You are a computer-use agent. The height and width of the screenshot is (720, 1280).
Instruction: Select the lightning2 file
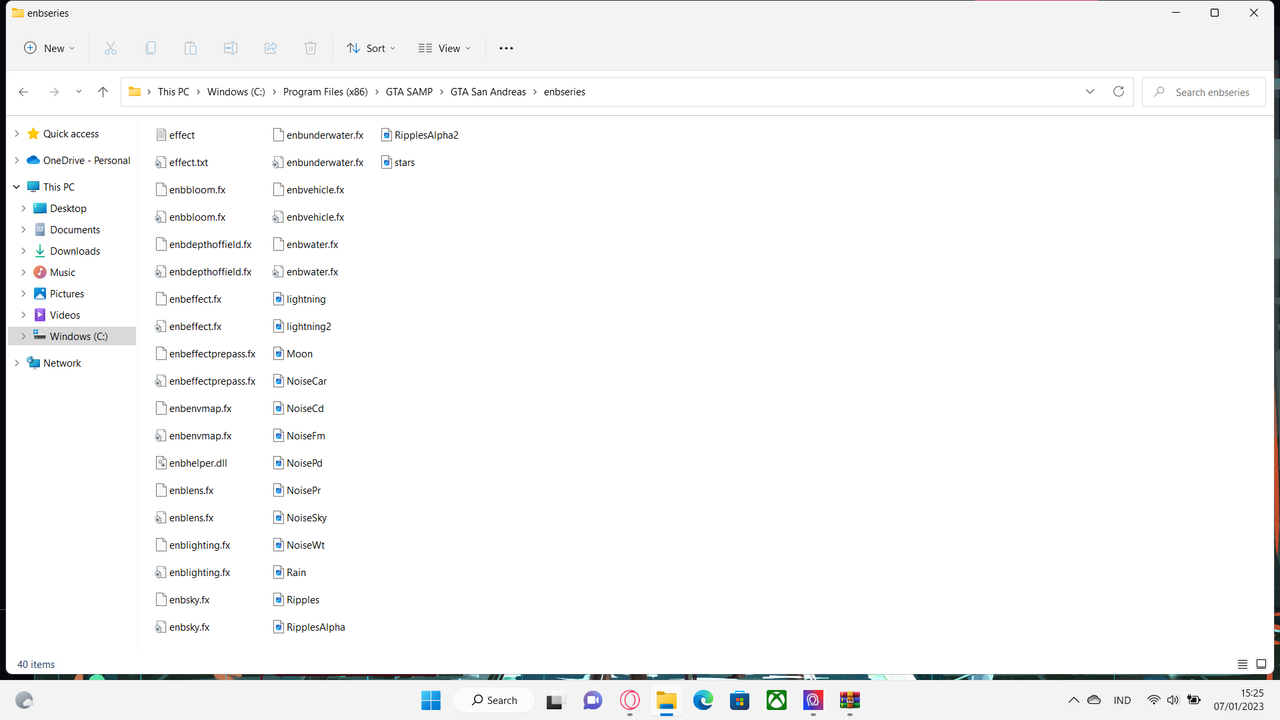(301, 326)
